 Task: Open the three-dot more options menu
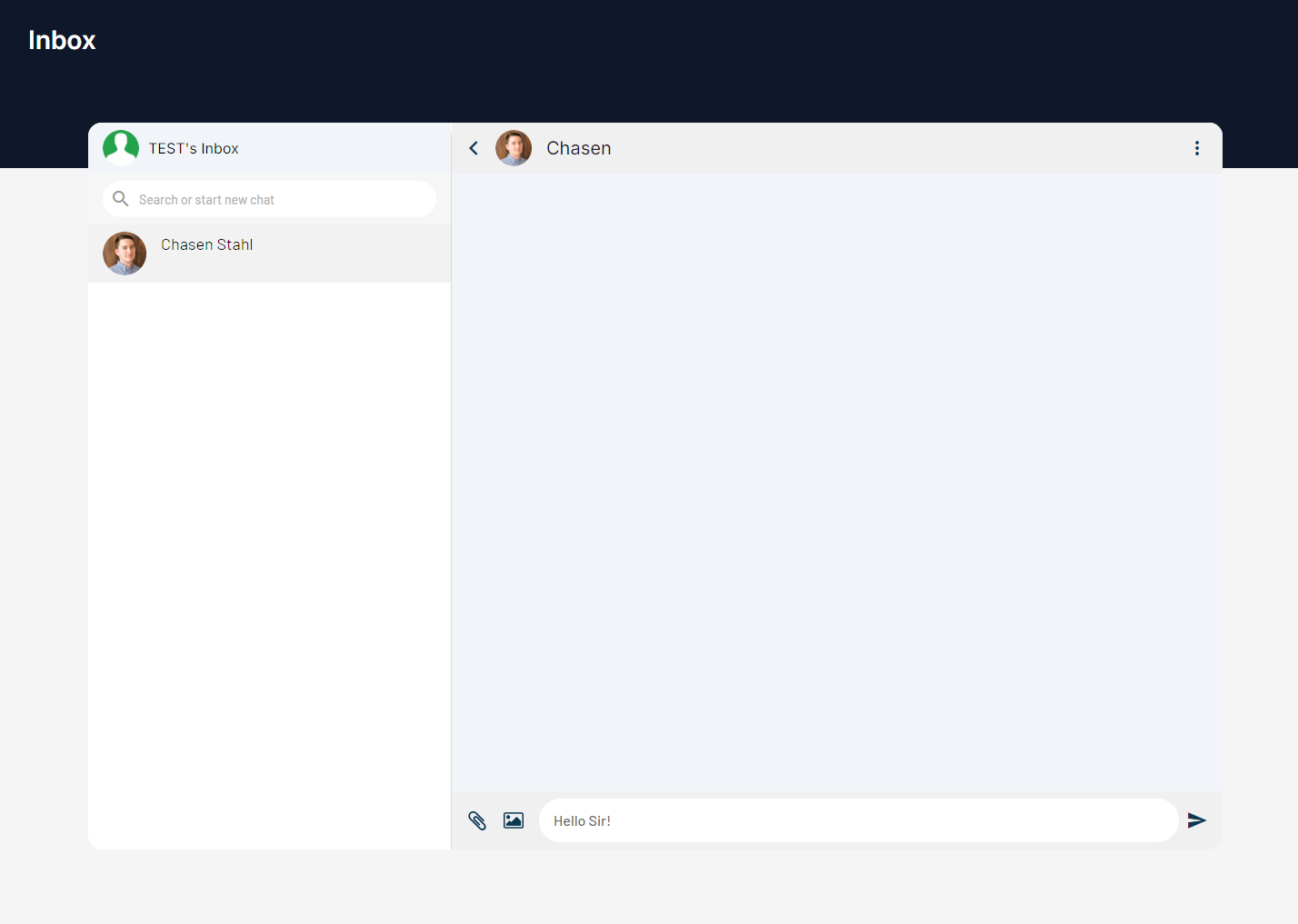point(1196,148)
